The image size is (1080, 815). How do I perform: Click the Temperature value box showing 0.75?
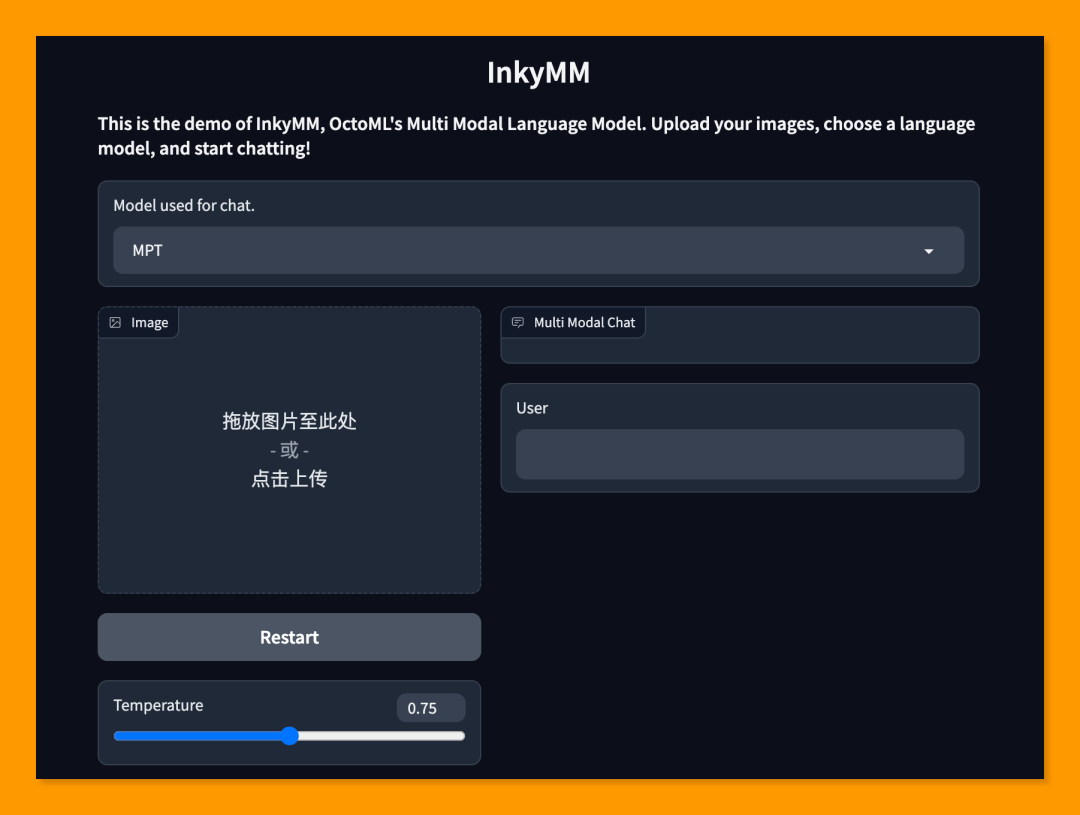coord(431,708)
